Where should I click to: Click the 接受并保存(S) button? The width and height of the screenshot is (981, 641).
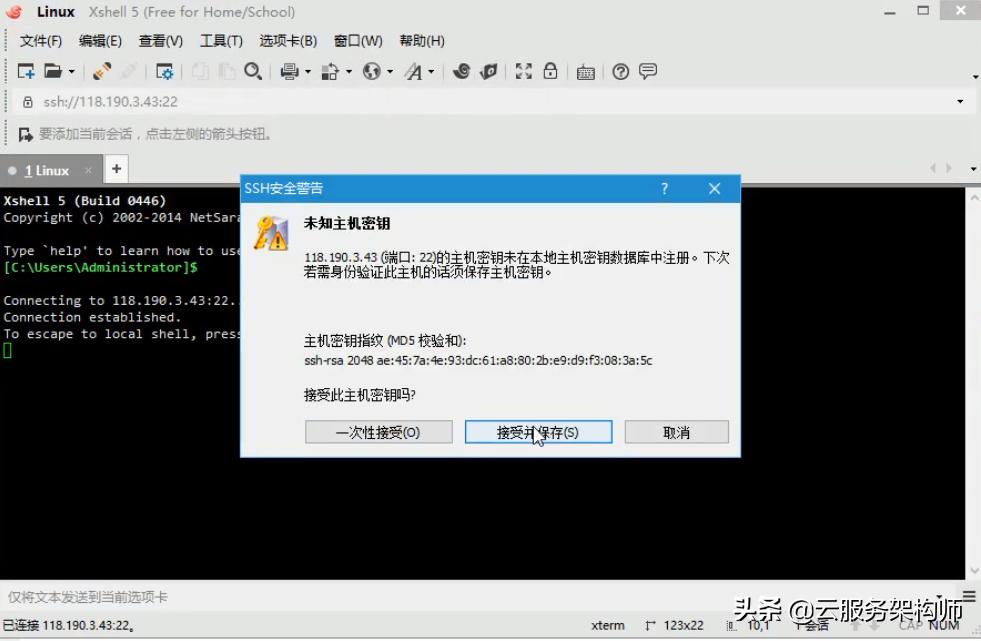click(538, 432)
